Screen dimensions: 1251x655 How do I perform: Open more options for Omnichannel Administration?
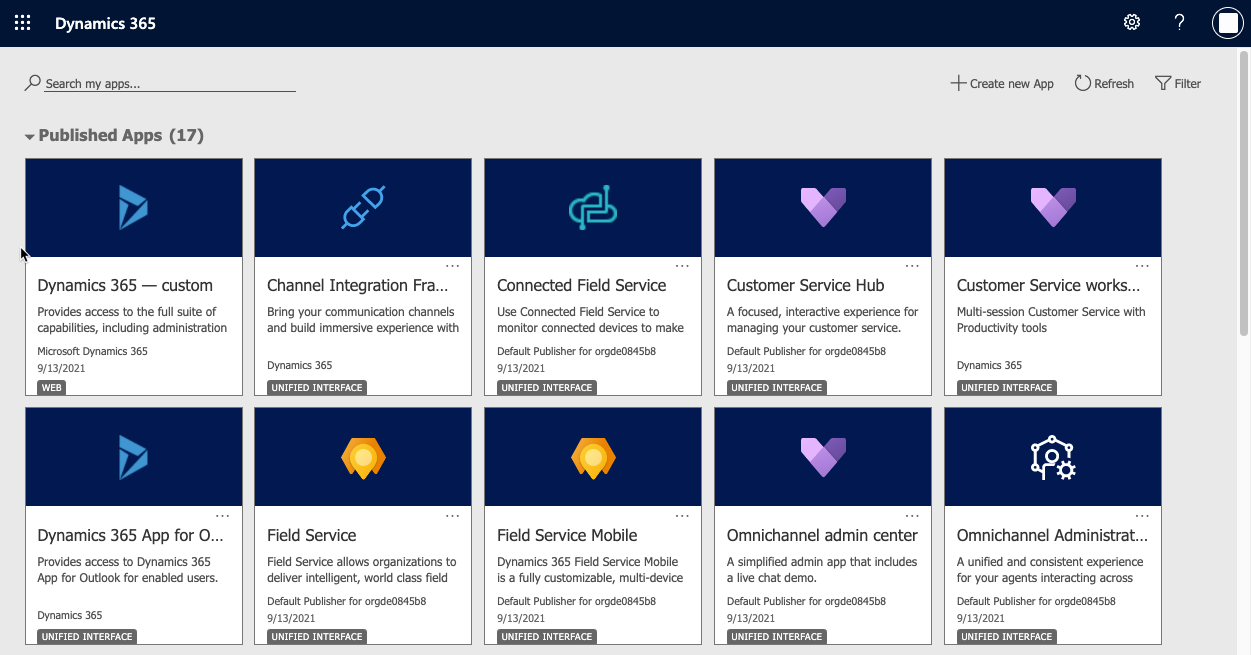click(1143, 516)
